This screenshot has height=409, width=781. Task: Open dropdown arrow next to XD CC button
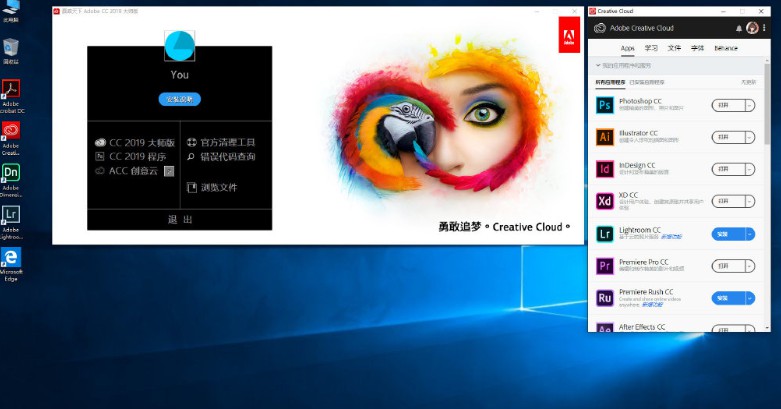[750, 201]
